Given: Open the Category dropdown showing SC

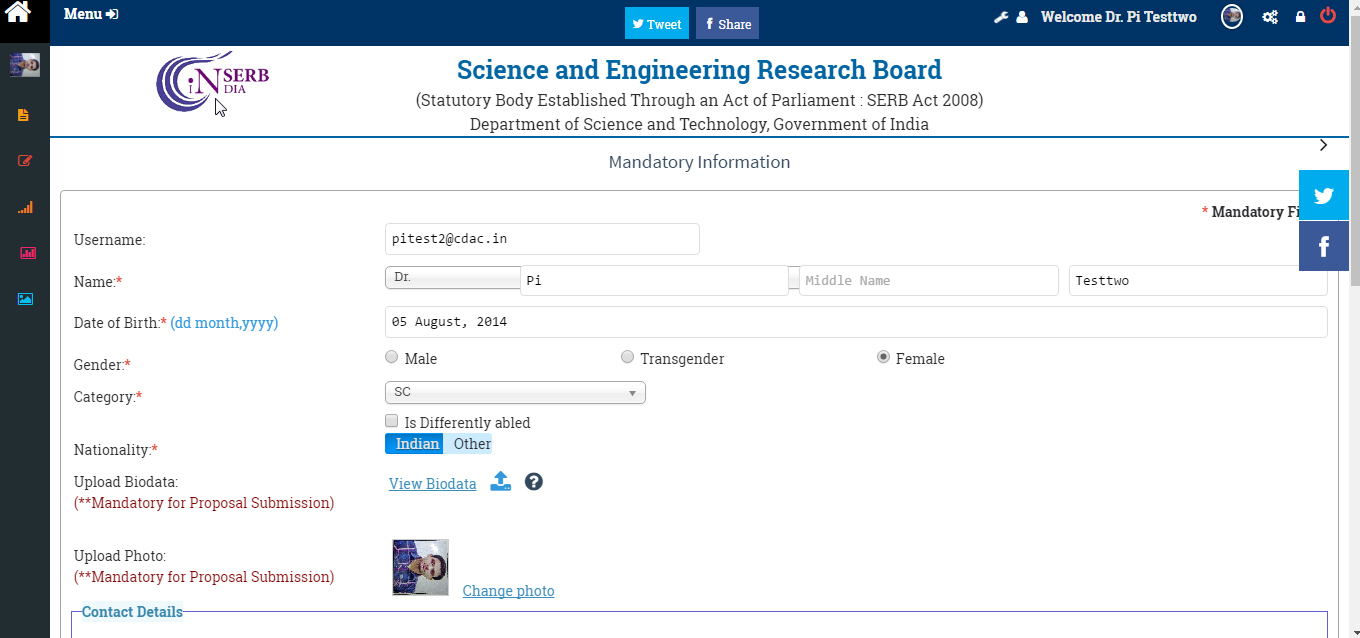Looking at the screenshot, I should 515,393.
